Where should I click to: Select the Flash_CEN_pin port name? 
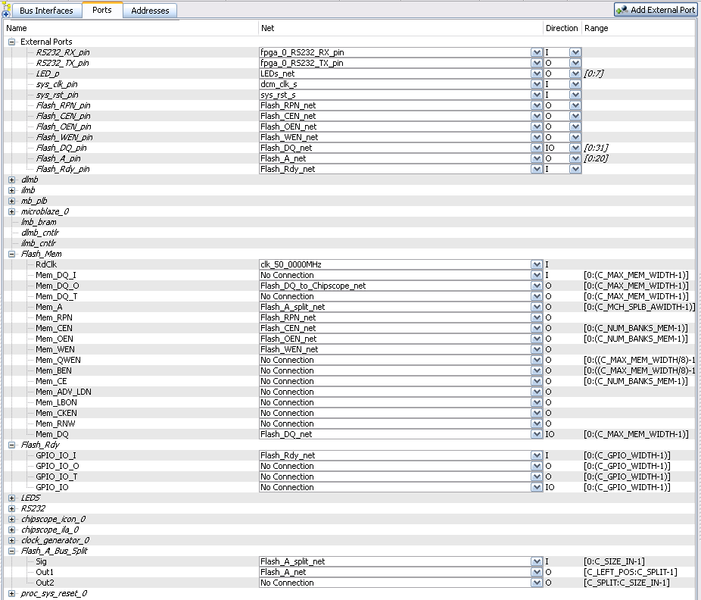coord(63,116)
